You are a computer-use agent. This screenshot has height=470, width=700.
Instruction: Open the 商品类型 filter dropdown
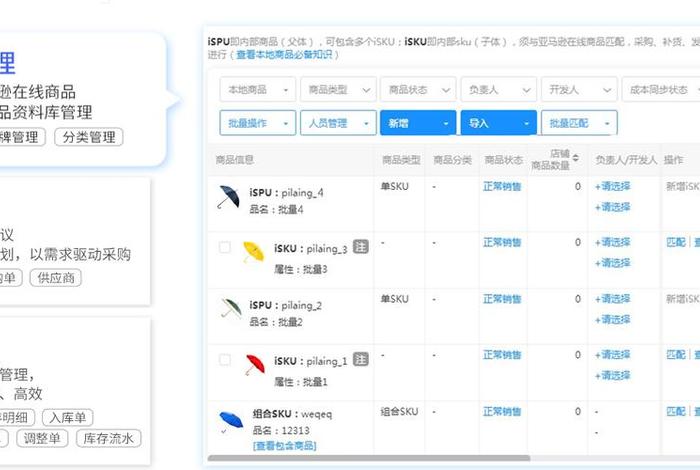pyautogui.click(x=338, y=90)
